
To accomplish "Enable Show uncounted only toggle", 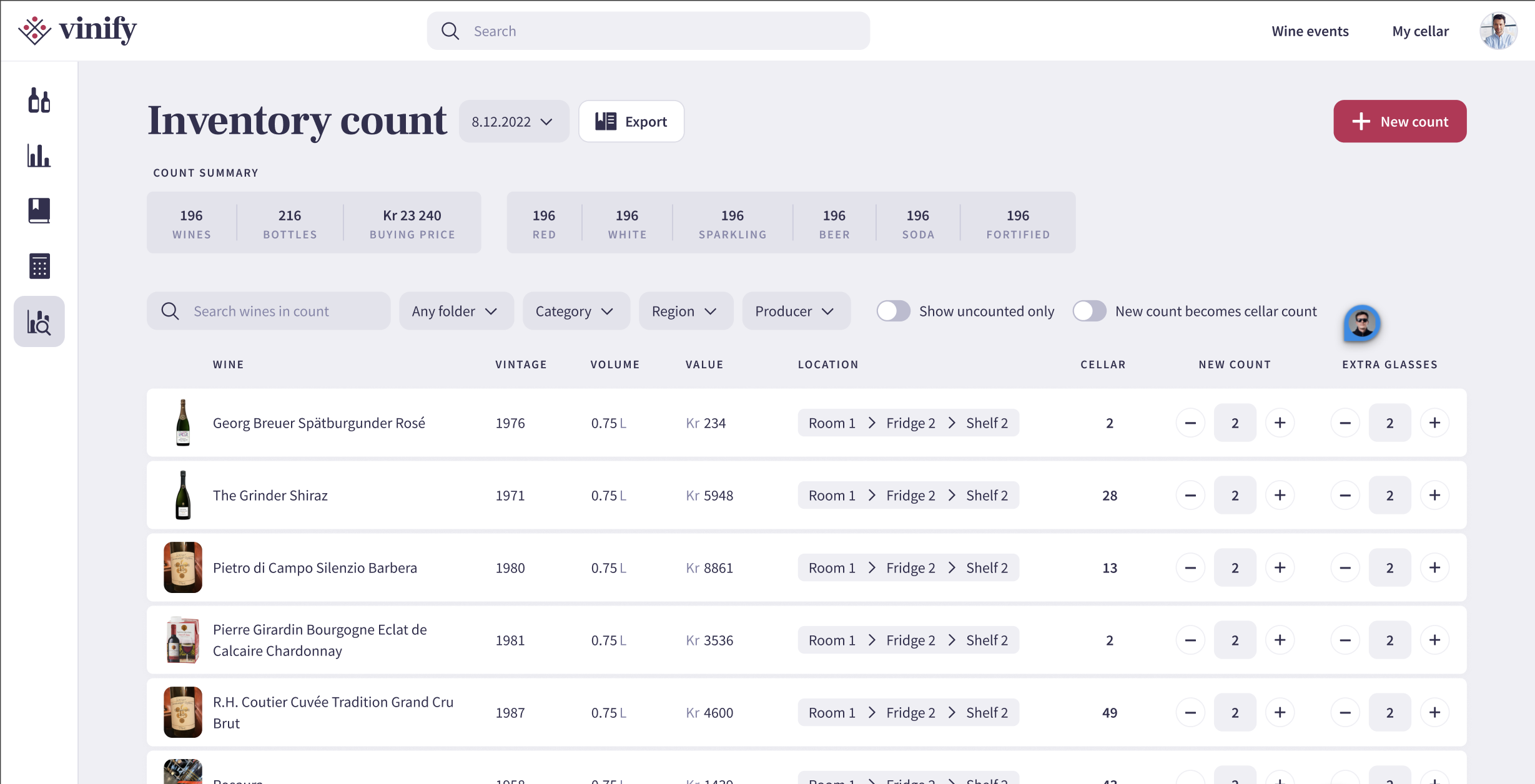I will pyautogui.click(x=893, y=311).
